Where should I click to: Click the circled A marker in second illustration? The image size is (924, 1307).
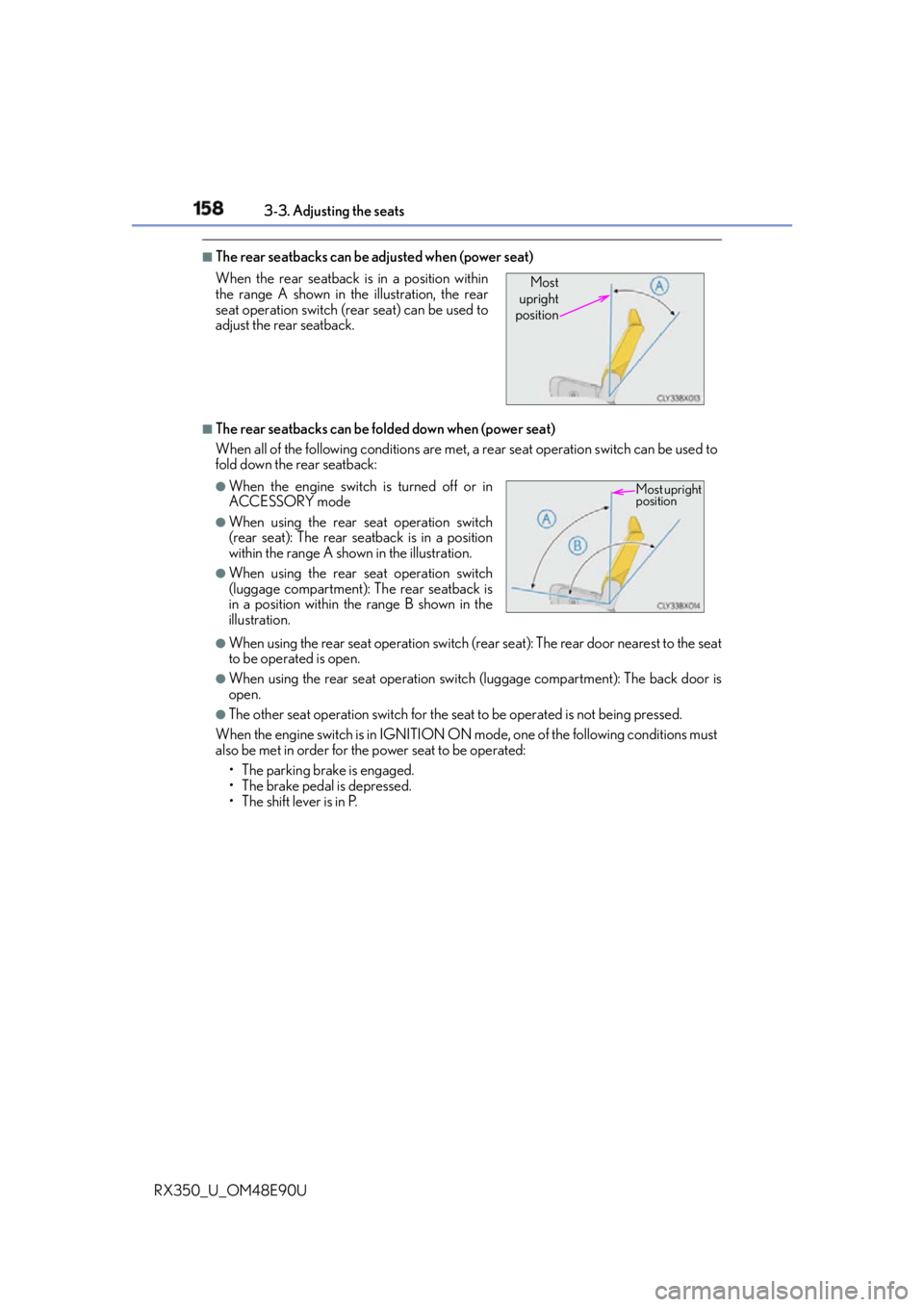(547, 519)
